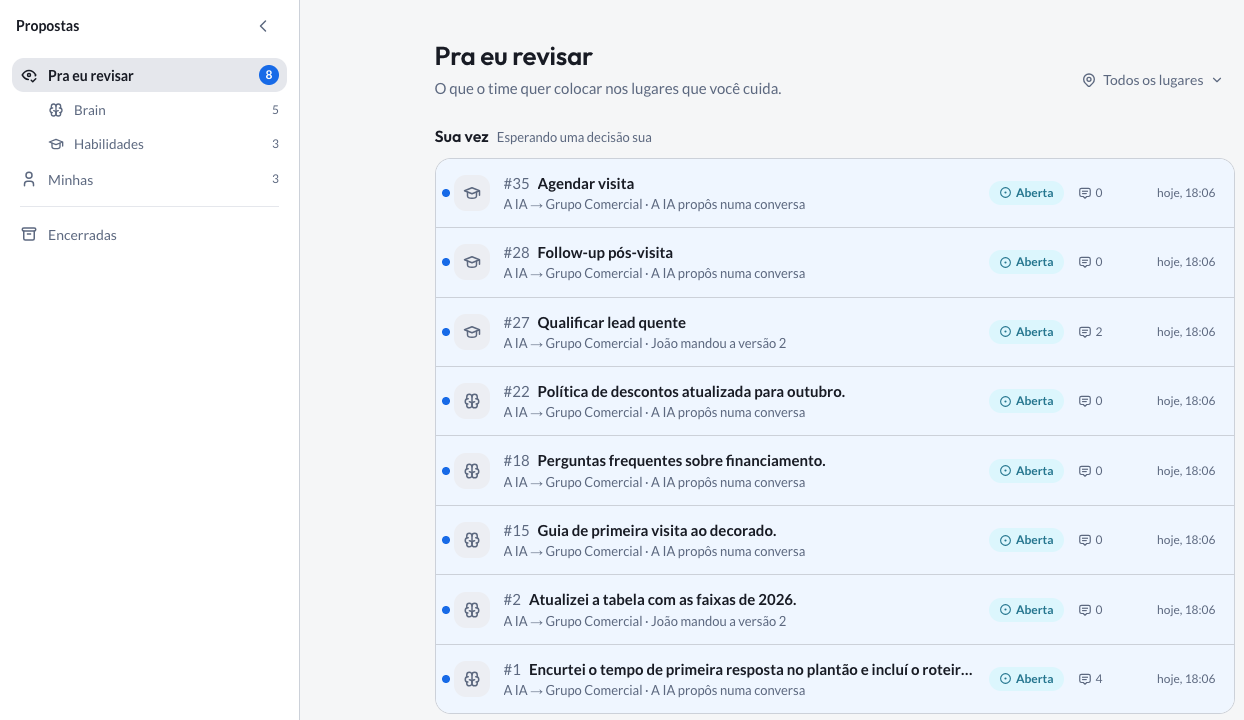
Task: Click the brain icon of proposal #1 row
Action: click(472, 679)
